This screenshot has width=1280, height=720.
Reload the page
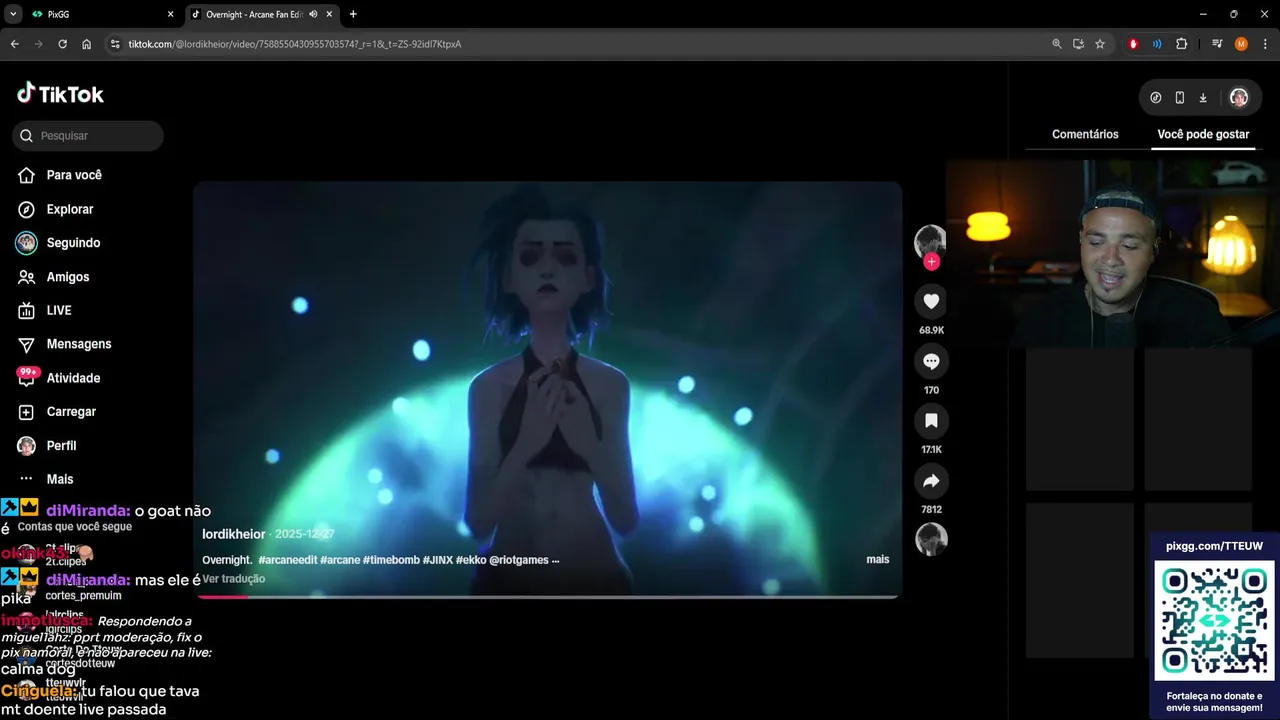point(62,44)
